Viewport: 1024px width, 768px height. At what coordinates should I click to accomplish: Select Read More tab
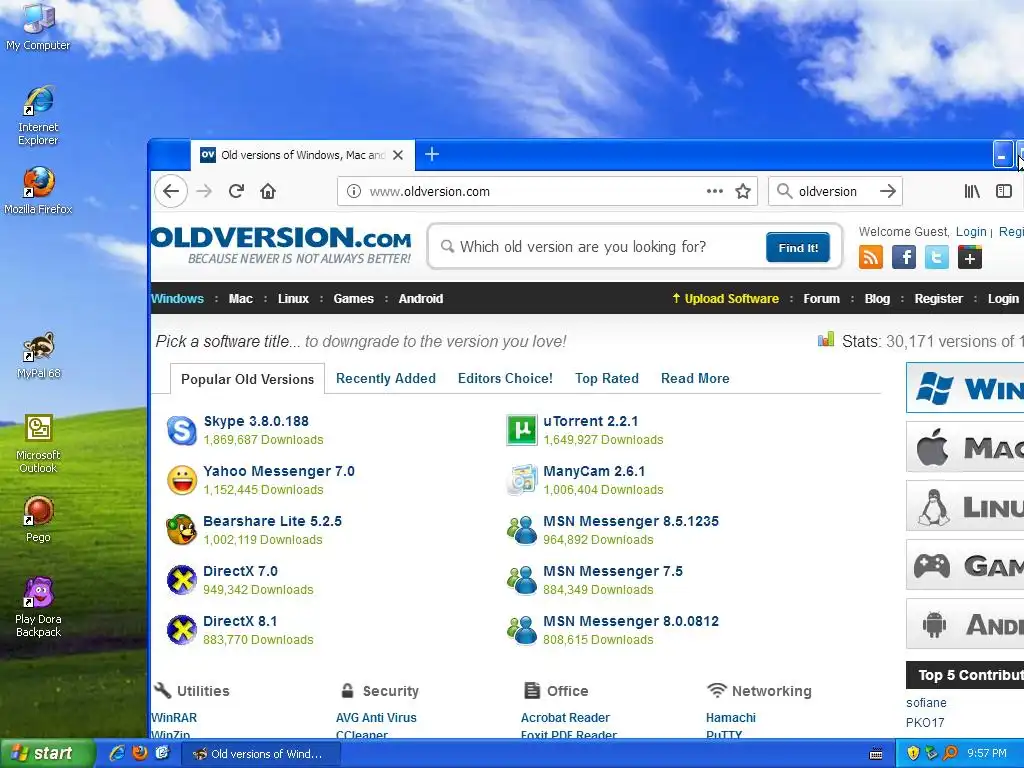(695, 378)
